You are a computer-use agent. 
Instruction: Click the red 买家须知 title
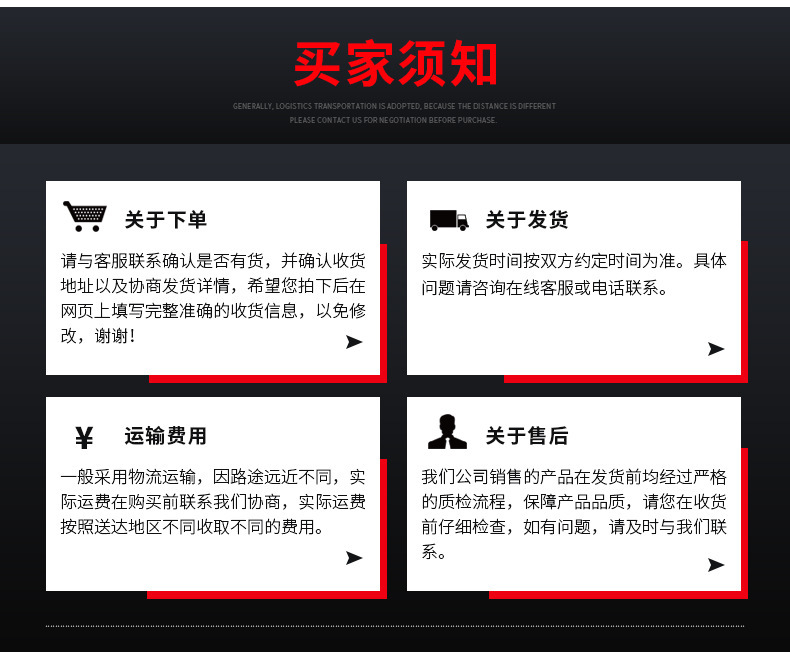[396, 63]
